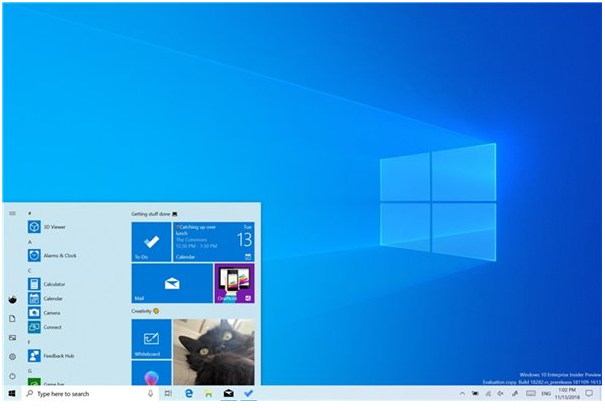Open Documents from the Start sidebar

coord(12,318)
